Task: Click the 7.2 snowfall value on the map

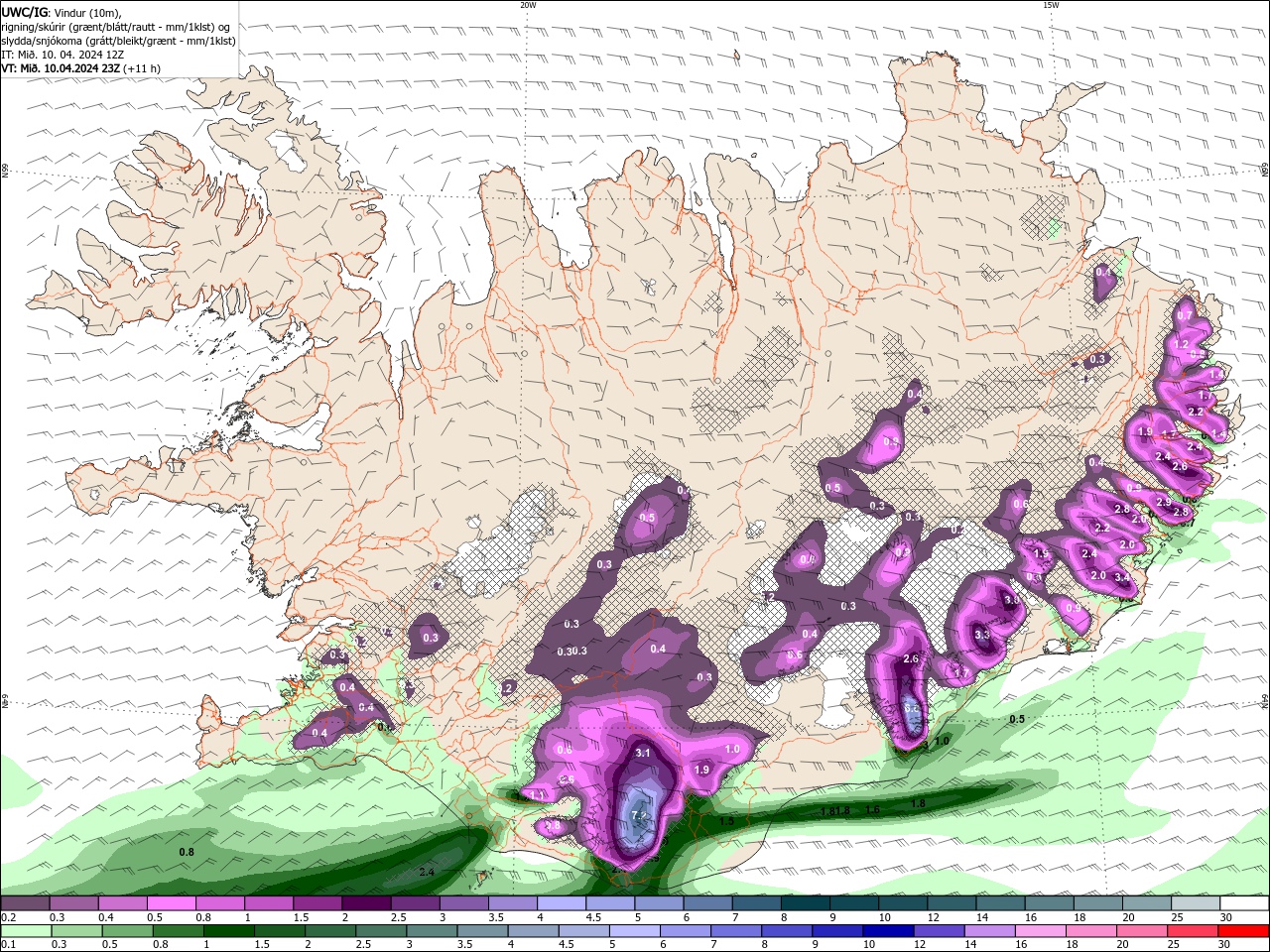Action: [639, 816]
